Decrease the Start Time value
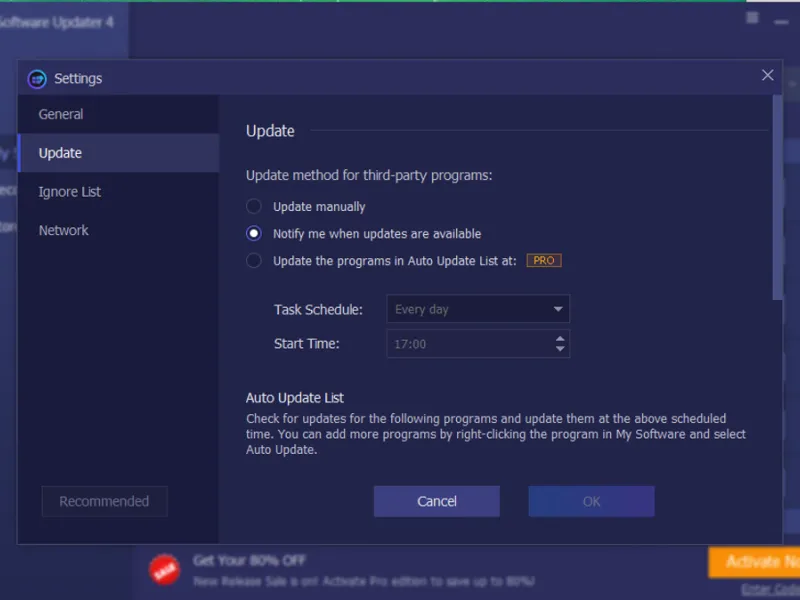 560,349
